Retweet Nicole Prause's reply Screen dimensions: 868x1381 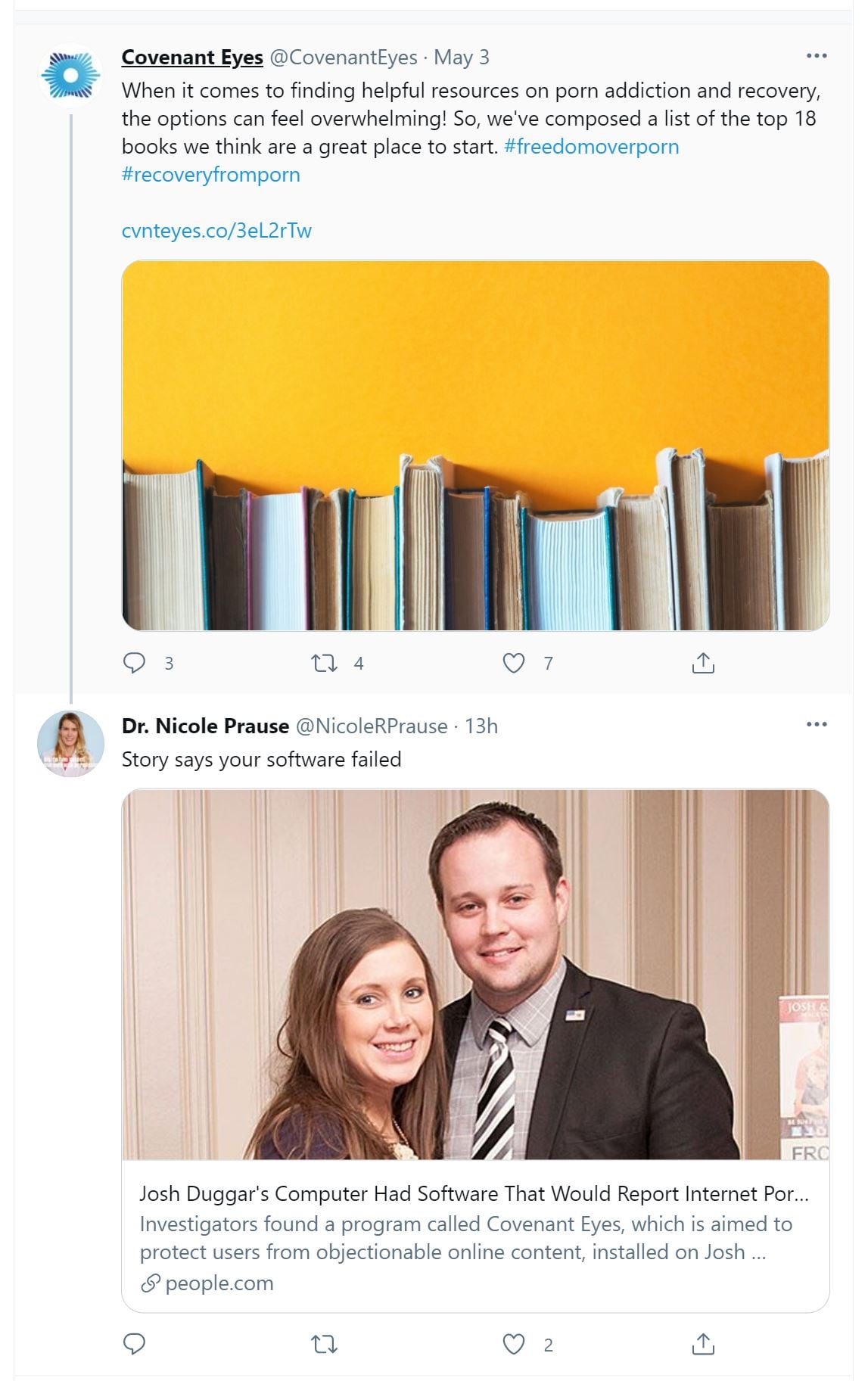[x=325, y=1345]
